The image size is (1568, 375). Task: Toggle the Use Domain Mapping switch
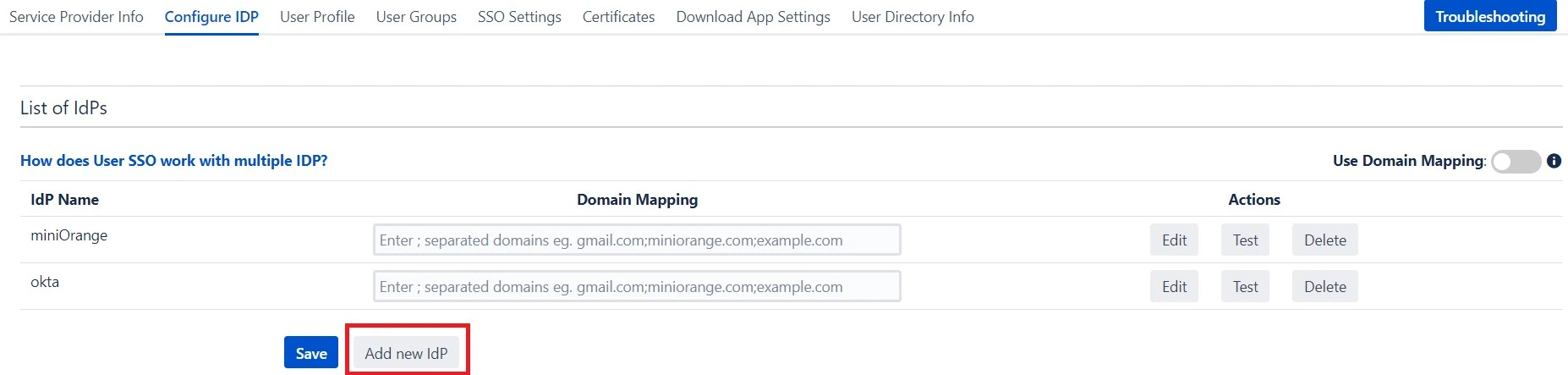click(1516, 162)
